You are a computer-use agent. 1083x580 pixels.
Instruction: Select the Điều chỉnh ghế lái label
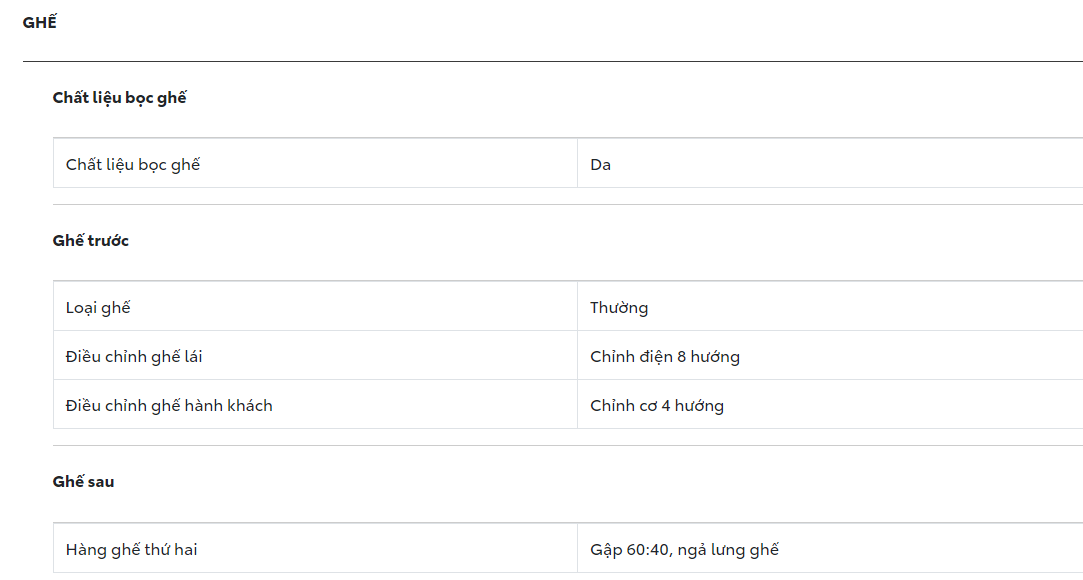(134, 356)
